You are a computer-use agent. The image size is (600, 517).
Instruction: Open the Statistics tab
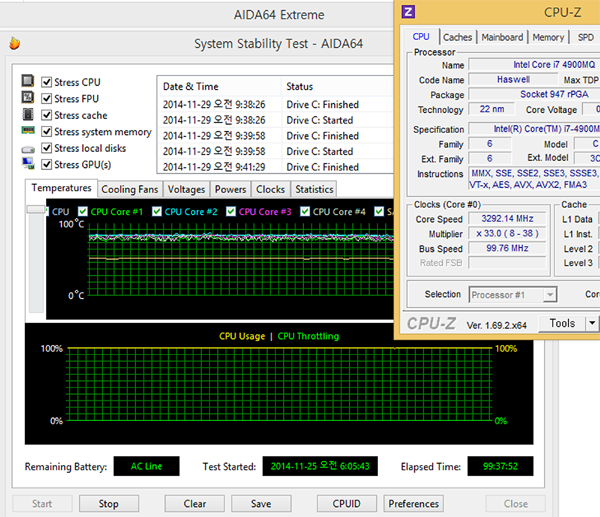pyautogui.click(x=314, y=189)
